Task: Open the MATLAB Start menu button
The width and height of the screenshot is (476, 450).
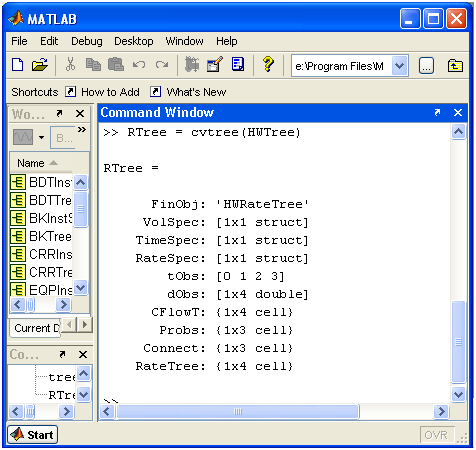Action: tap(32, 435)
